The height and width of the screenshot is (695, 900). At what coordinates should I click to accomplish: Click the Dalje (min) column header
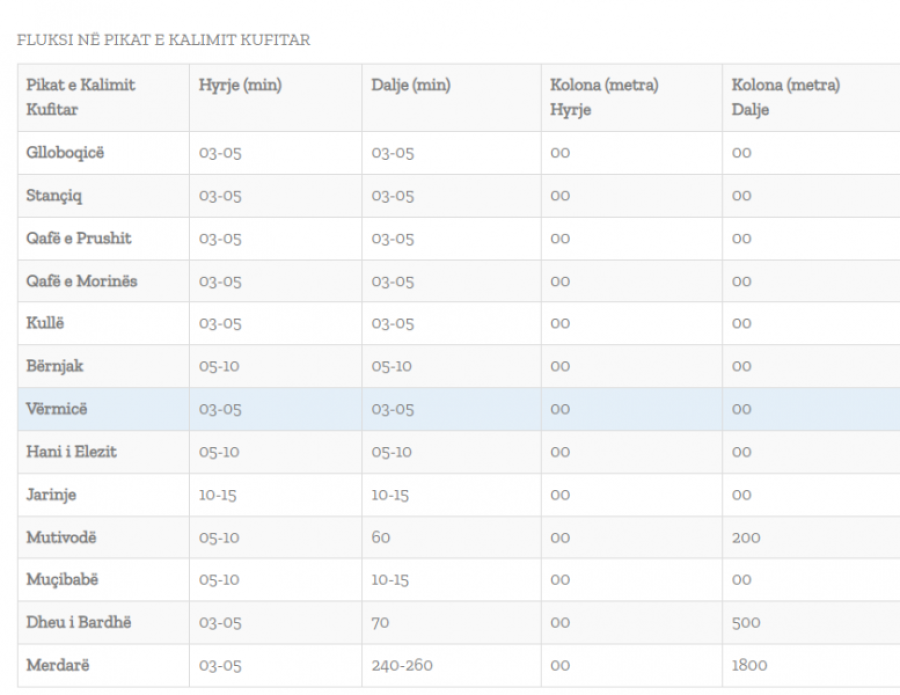[410, 87]
